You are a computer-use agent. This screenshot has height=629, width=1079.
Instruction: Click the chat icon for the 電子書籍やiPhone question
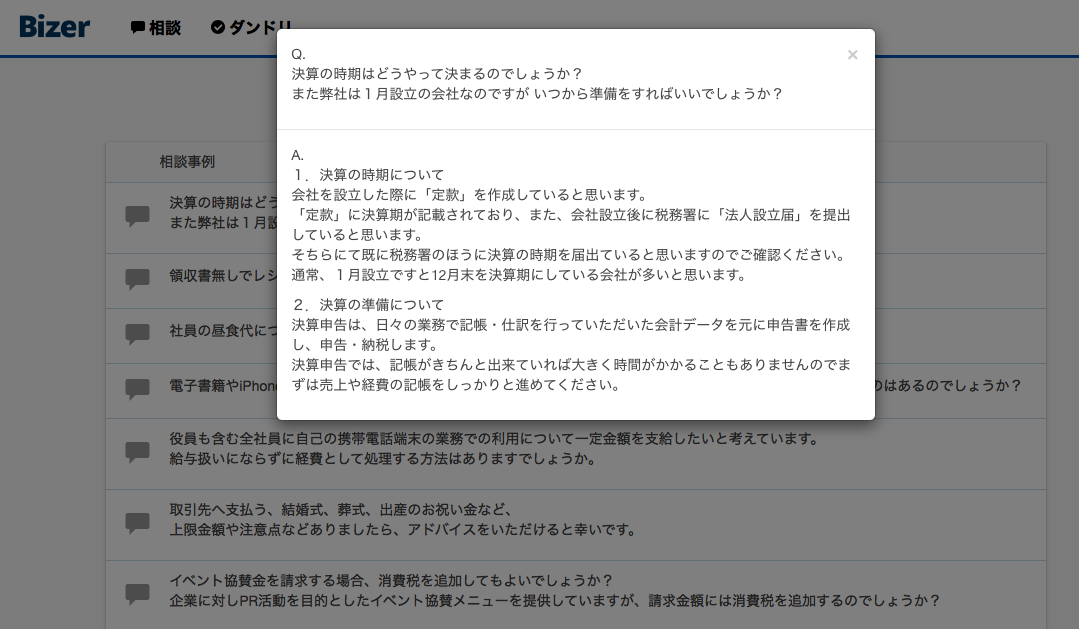click(138, 389)
